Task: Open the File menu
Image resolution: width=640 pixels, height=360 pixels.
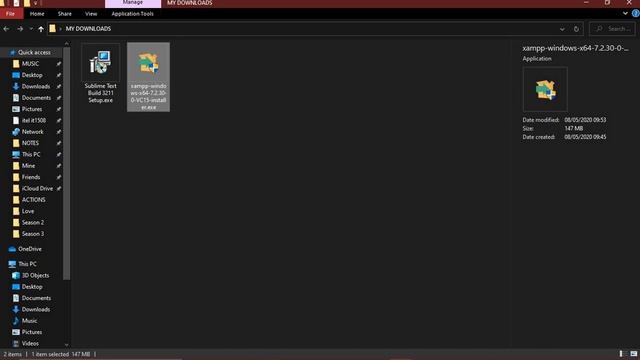Action: [x=10, y=13]
